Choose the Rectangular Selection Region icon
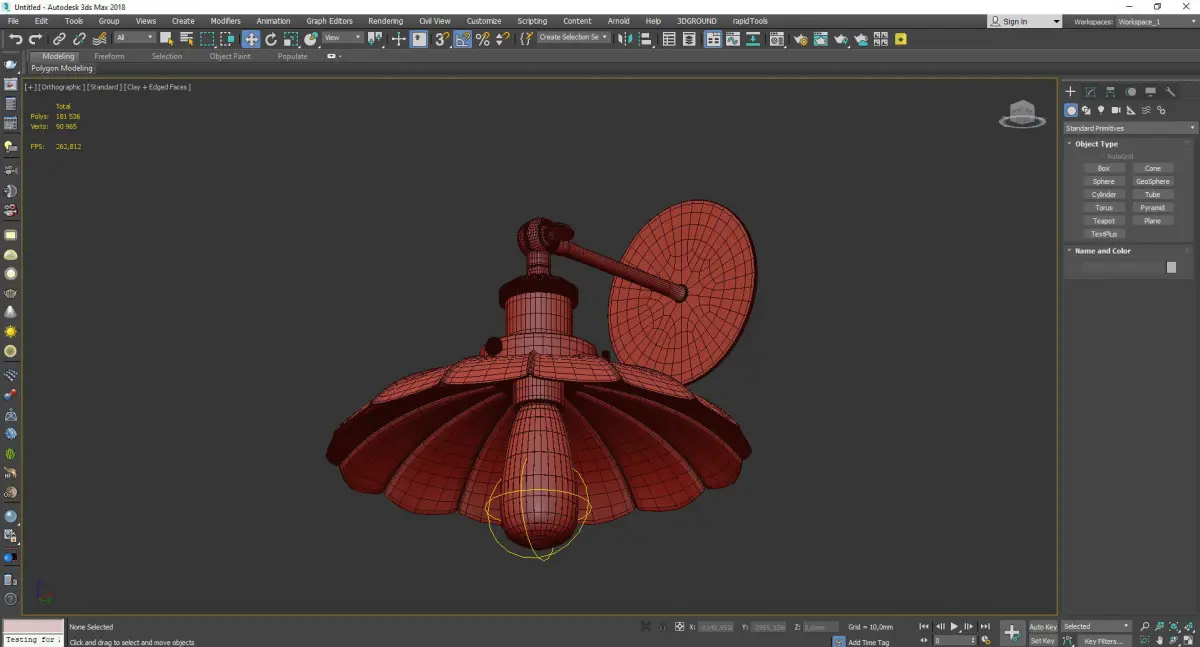 pos(207,39)
